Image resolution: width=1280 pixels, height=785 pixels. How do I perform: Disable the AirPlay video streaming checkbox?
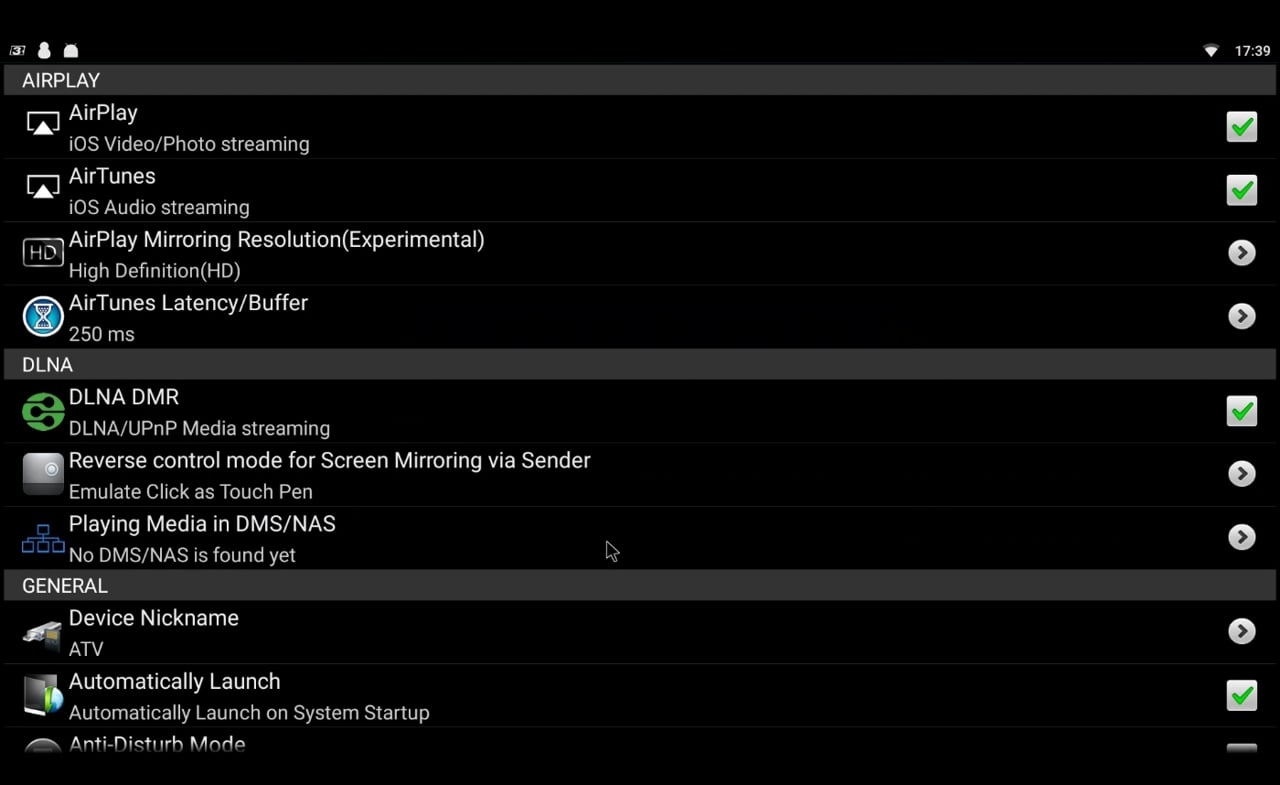click(1241, 127)
